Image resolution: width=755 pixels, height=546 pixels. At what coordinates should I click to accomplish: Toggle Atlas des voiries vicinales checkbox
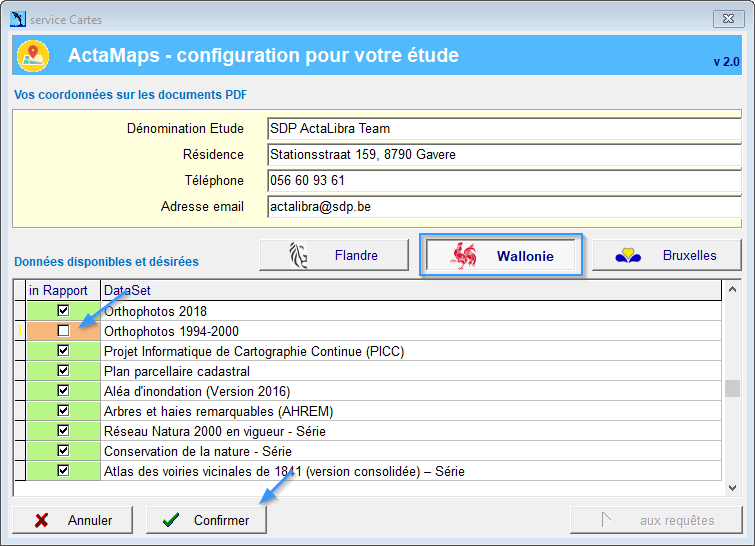(63, 470)
